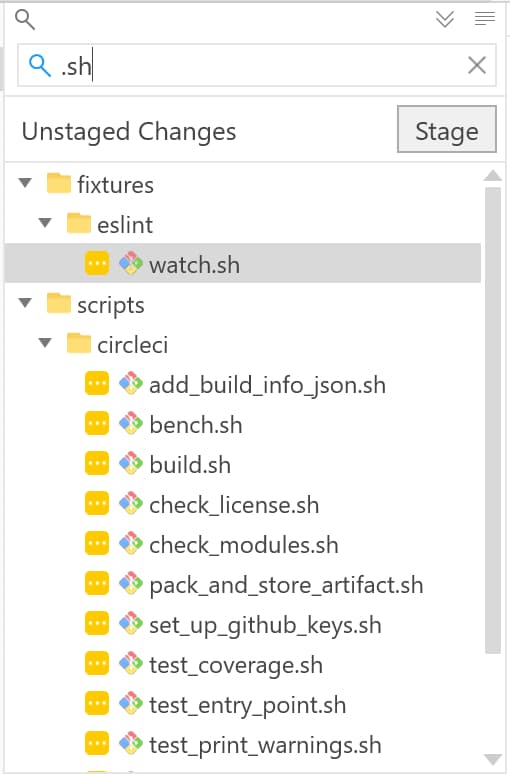Click the file type icon of set_up_github_keys.sh
This screenshot has height=774, width=510.
coord(131,624)
